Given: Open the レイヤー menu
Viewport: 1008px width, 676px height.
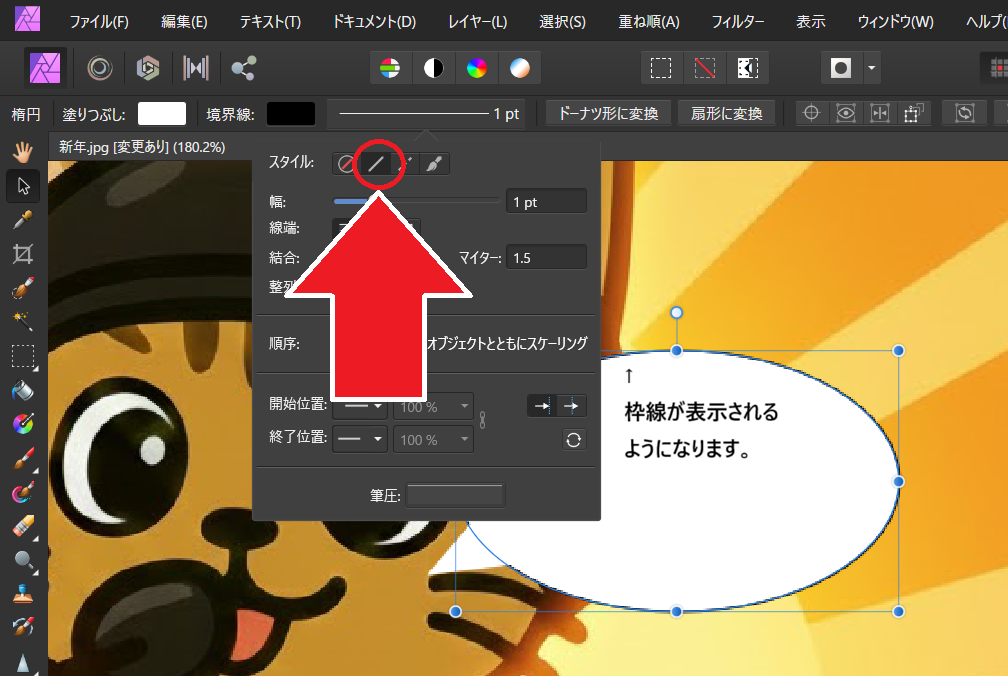Looking at the screenshot, I should coord(477,21).
